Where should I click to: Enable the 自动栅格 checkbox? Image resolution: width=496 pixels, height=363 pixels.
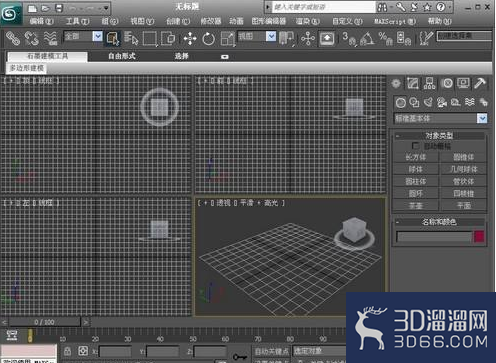tap(415, 146)
